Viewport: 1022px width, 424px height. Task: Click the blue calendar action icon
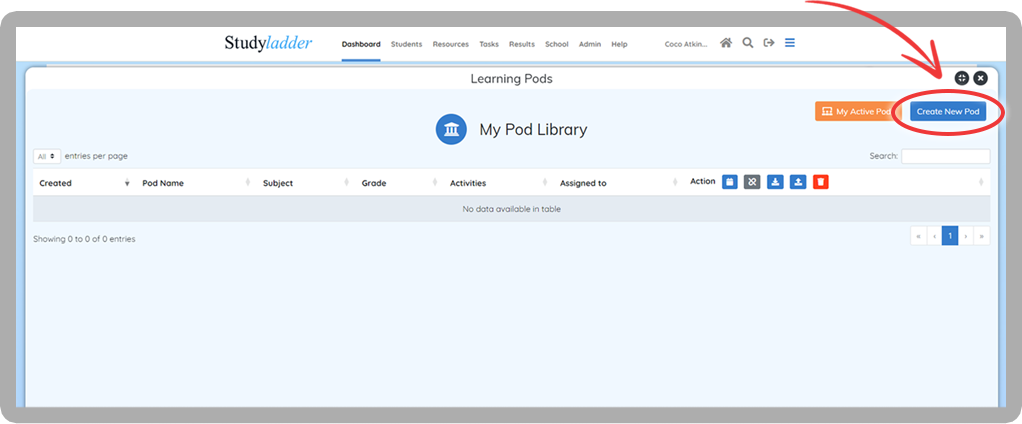tap(730, 182)
